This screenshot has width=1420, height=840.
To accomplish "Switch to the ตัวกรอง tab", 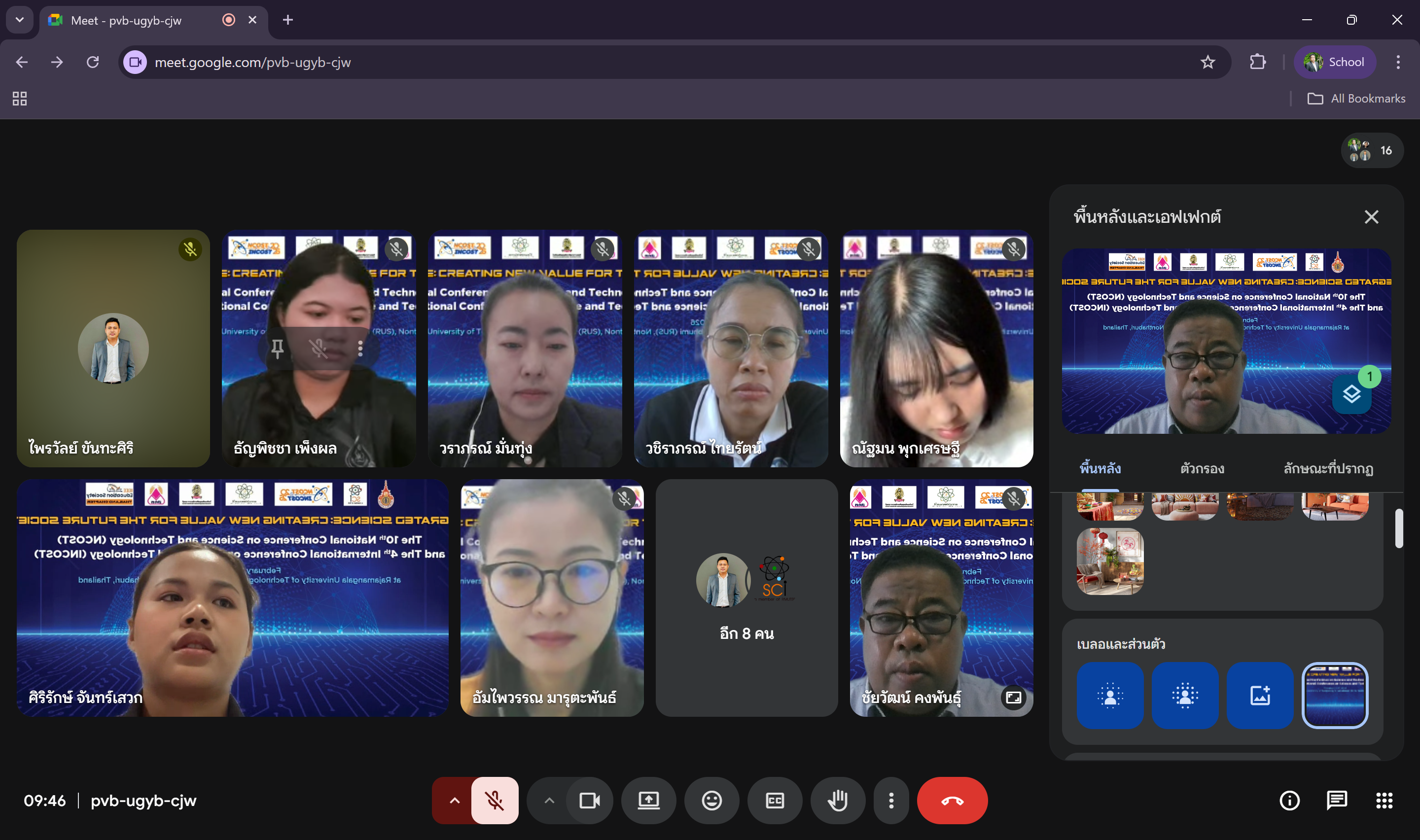I will point(1202,469).
